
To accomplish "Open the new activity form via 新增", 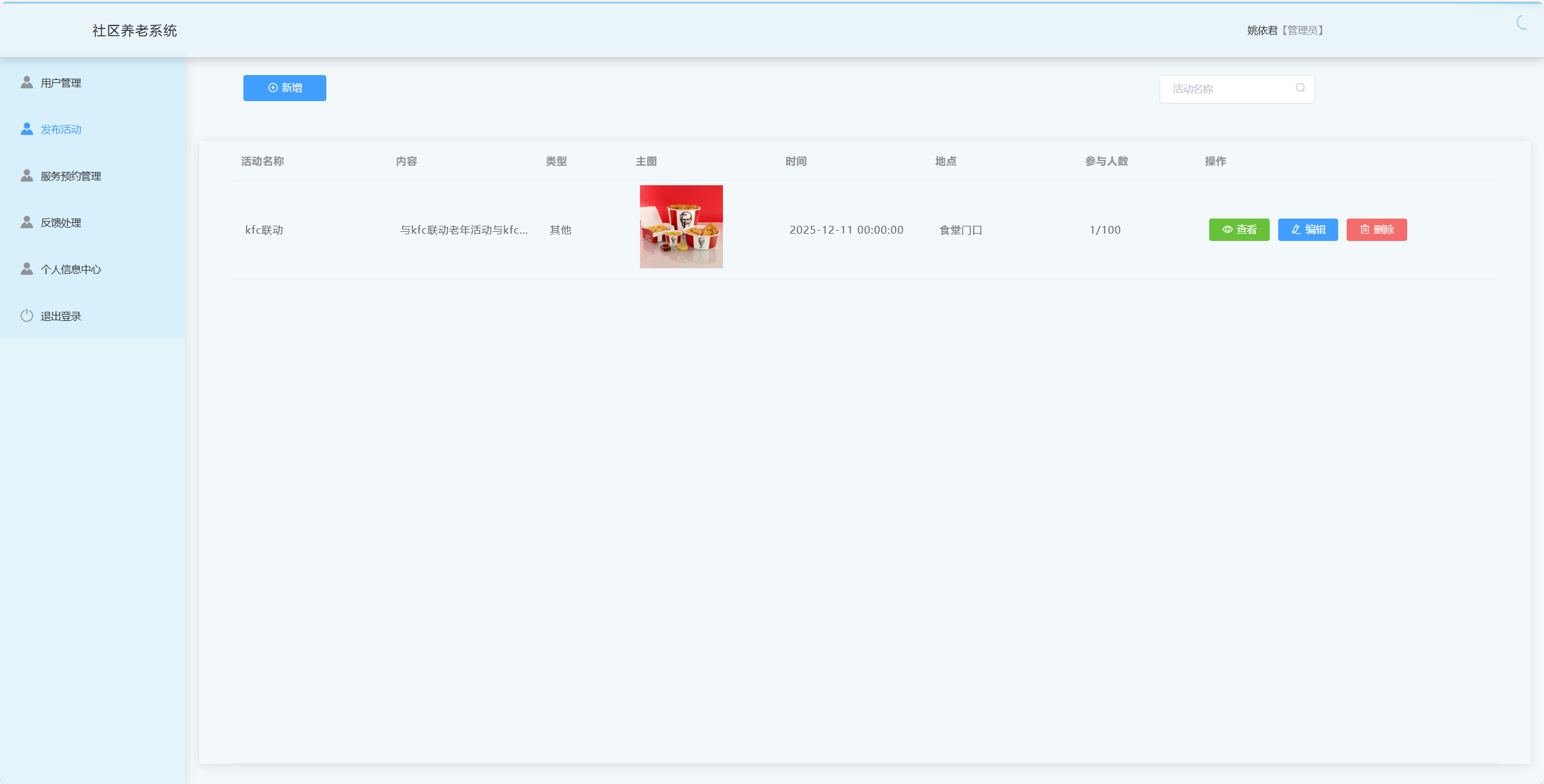I will [285, 88].
